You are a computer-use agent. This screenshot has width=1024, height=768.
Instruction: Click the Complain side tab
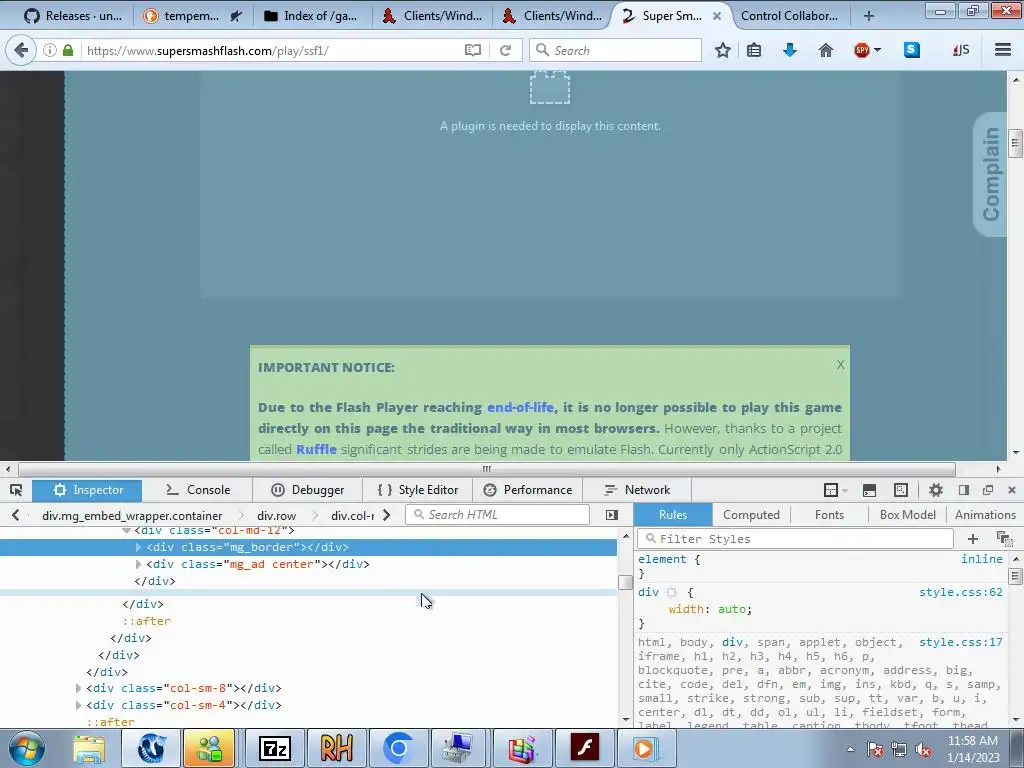click(x=991, y=174)
